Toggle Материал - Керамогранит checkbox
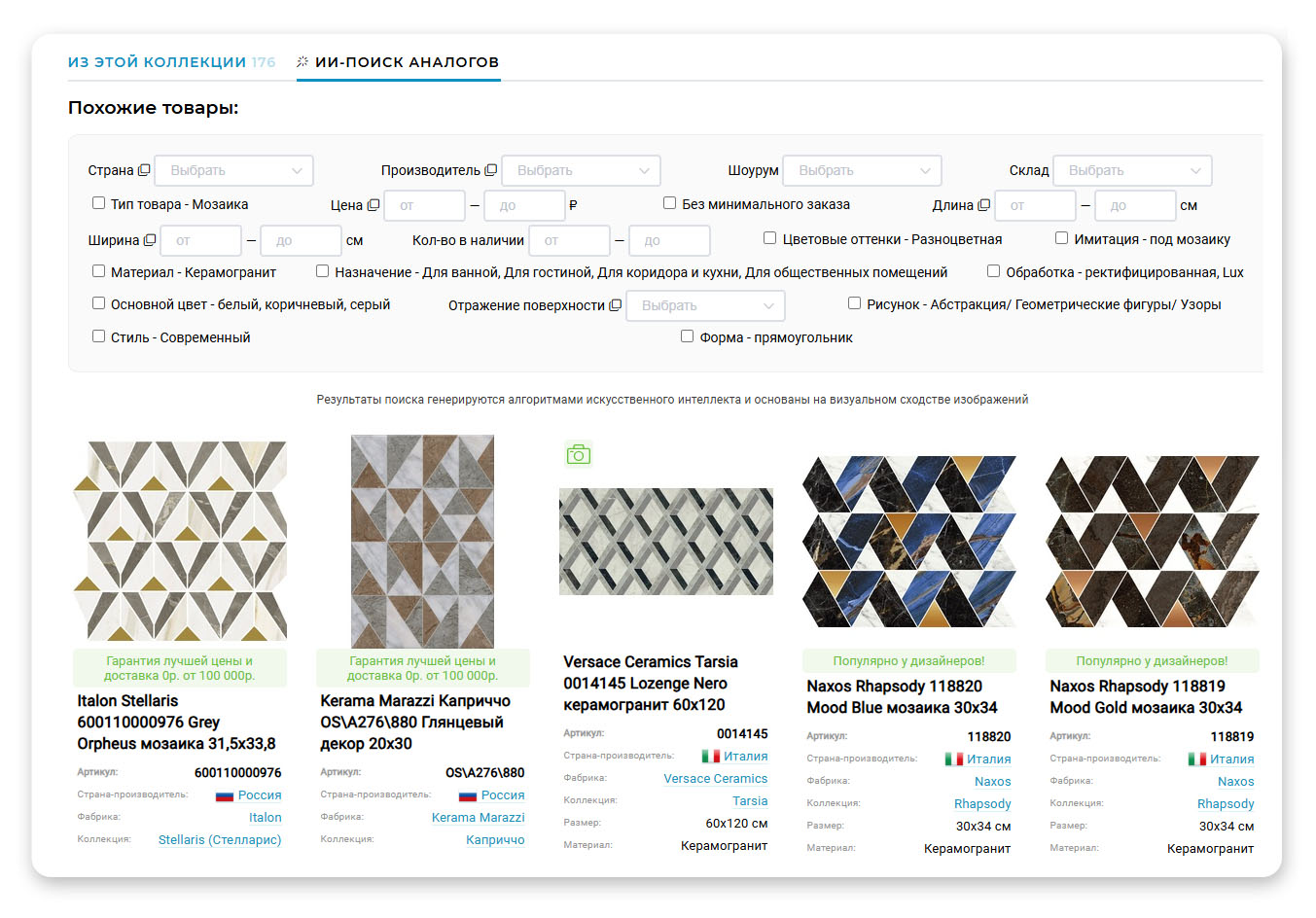This screenshot has height=918, width=1316. pyautogui.click(x=98, y=271)
